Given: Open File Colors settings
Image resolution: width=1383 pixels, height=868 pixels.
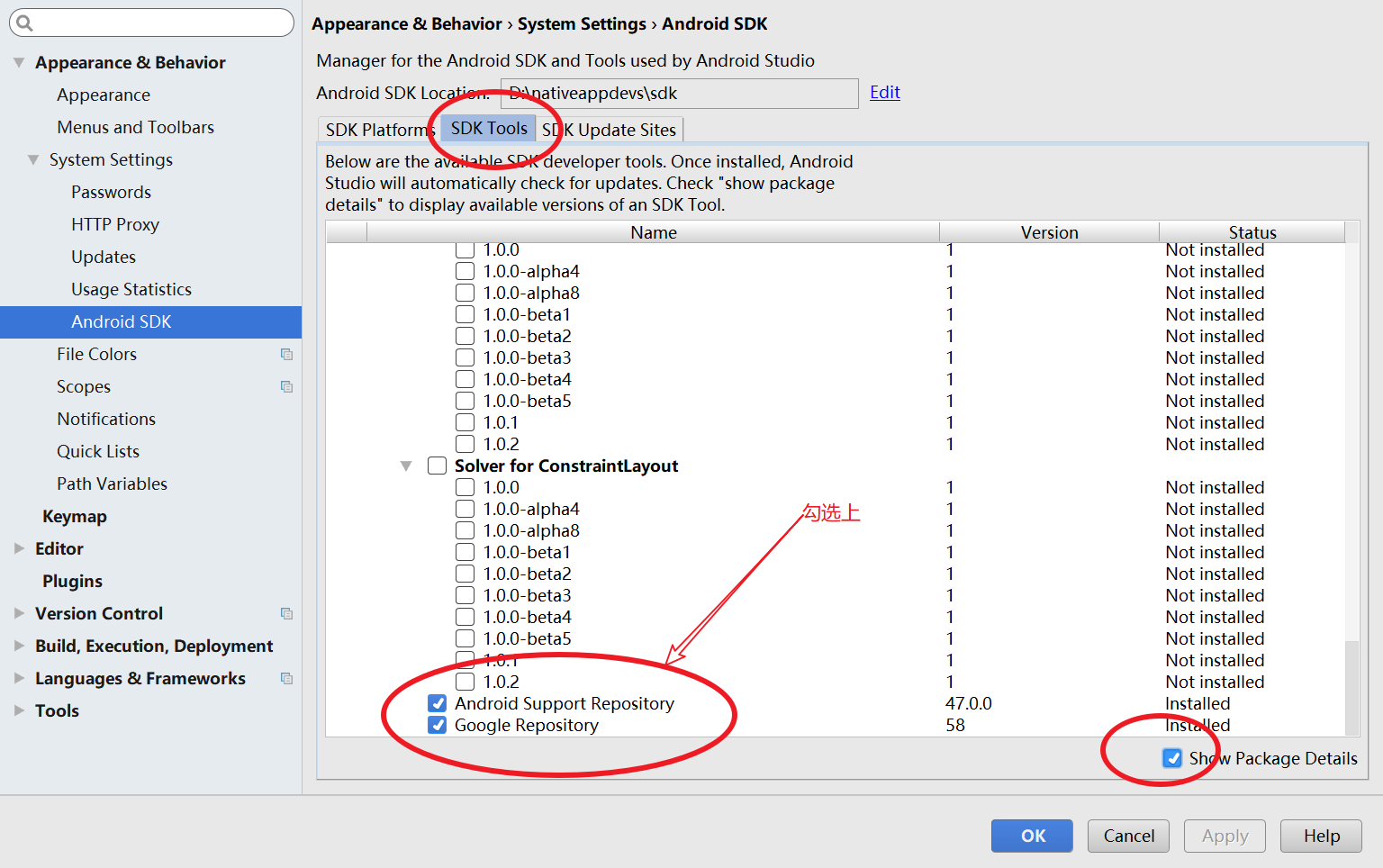Looking at the screenshot, I should click(x=97, y=354).
